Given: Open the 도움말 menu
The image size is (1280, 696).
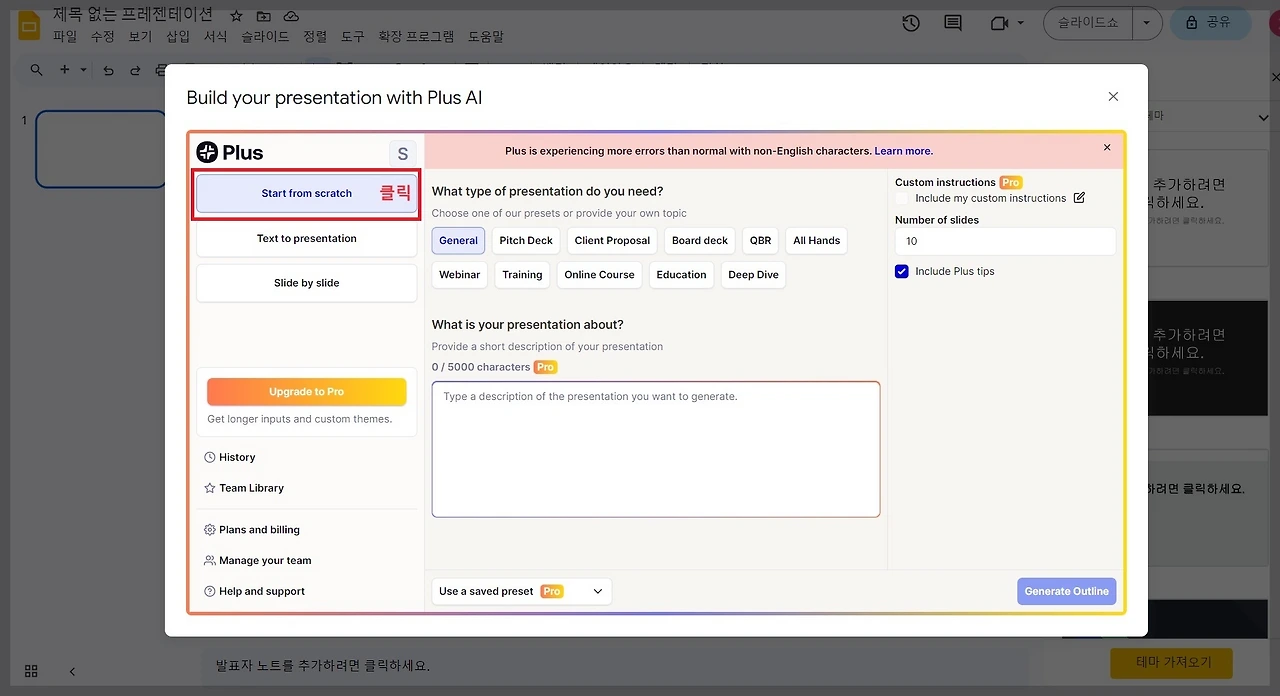Looking at the screenshot, I should coord(486,36).
